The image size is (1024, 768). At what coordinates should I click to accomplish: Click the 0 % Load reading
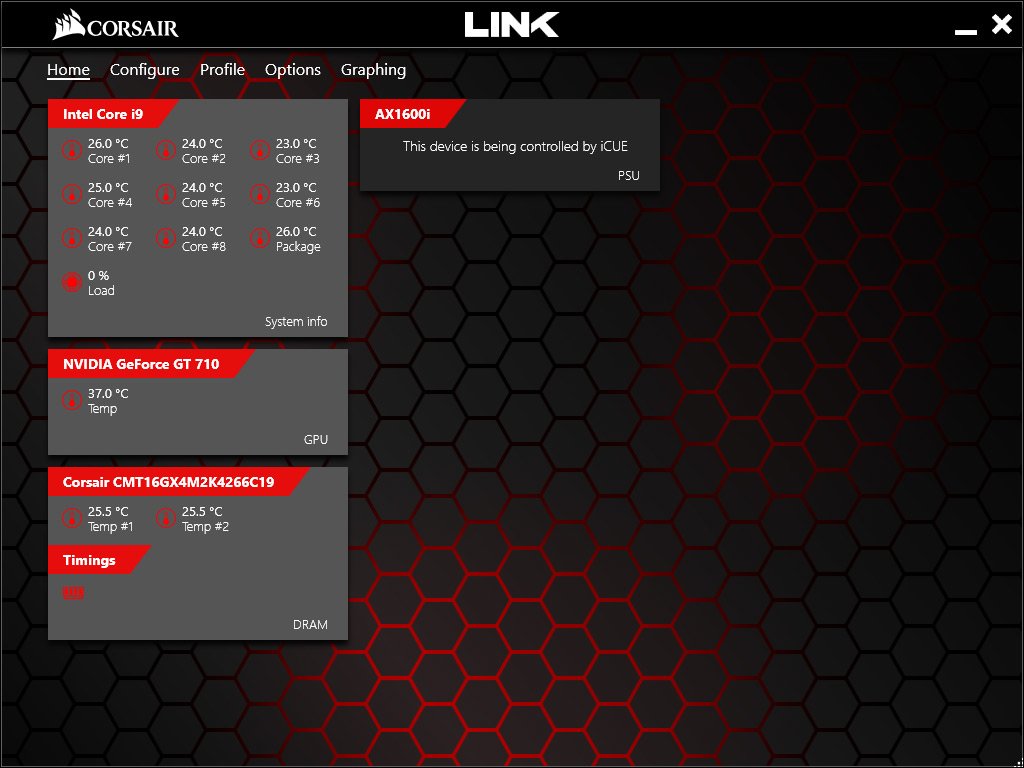click(x=99, y=276)
